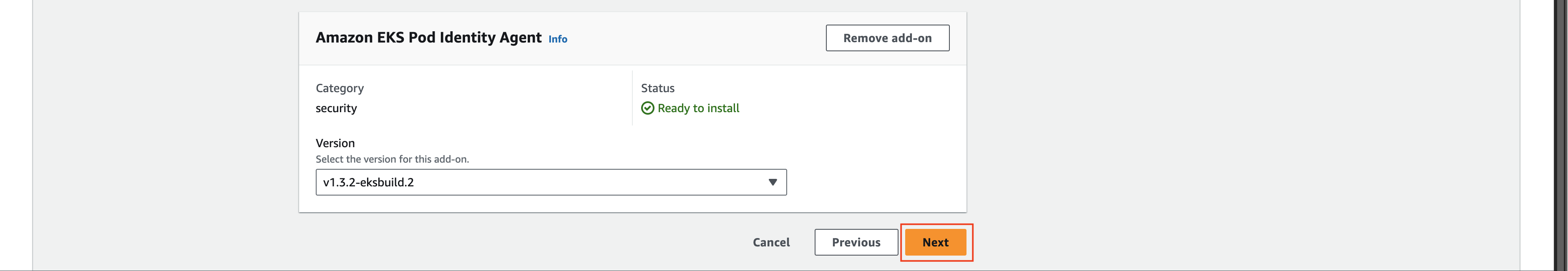This screenshot has height=271, width=1568.
Task: Open the Info link beside Pod Identity Agent
Action: pyautogui.click(x=558, y=39)
